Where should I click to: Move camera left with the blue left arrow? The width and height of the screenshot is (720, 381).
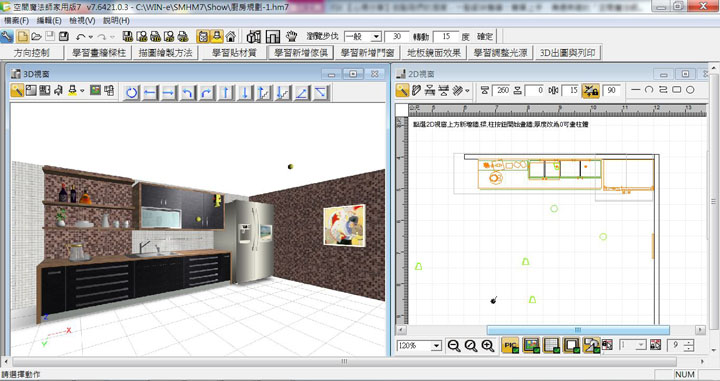(x=150, y=93)
